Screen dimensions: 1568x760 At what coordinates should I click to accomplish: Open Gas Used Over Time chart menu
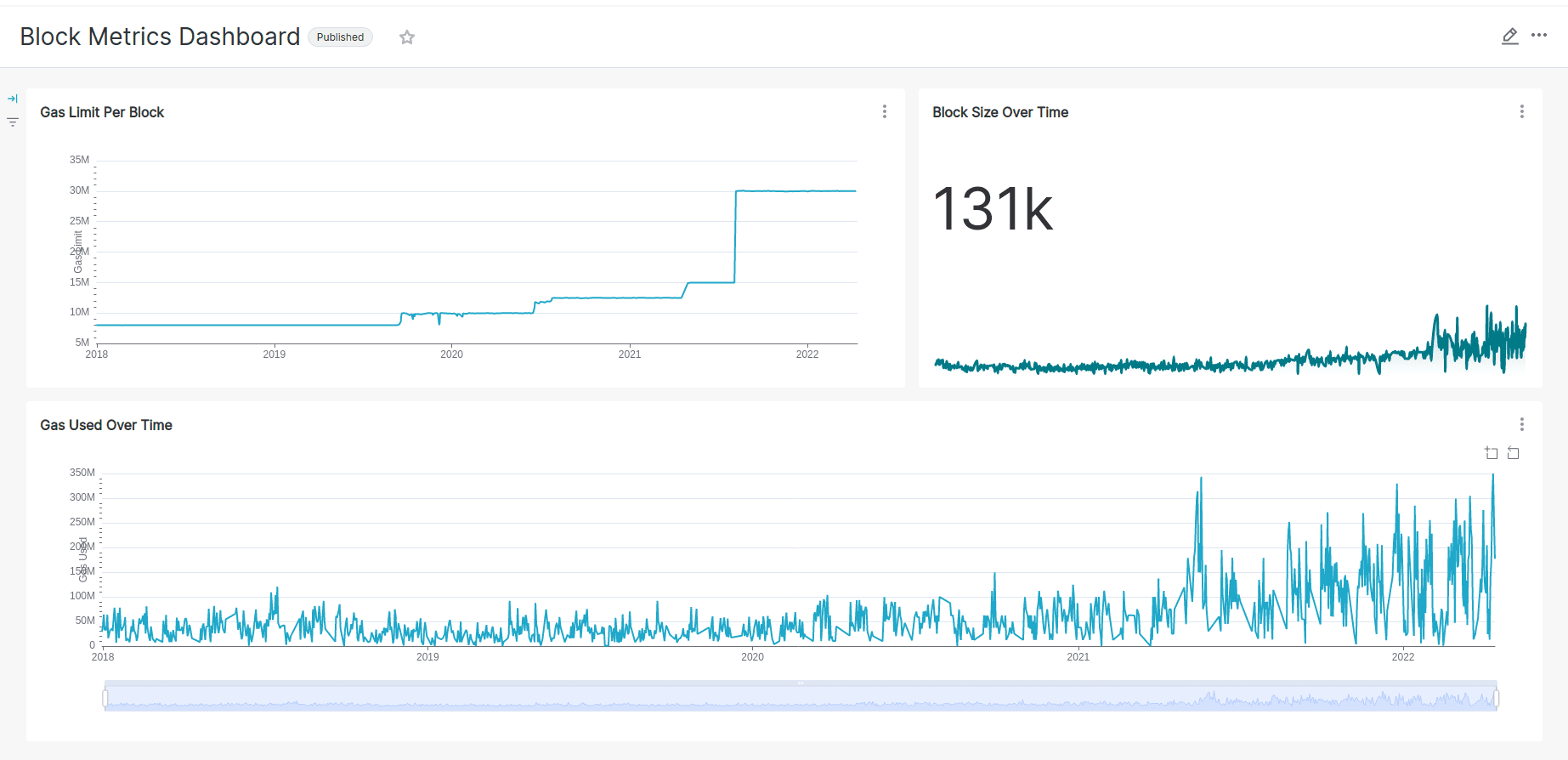[1522, 424]
